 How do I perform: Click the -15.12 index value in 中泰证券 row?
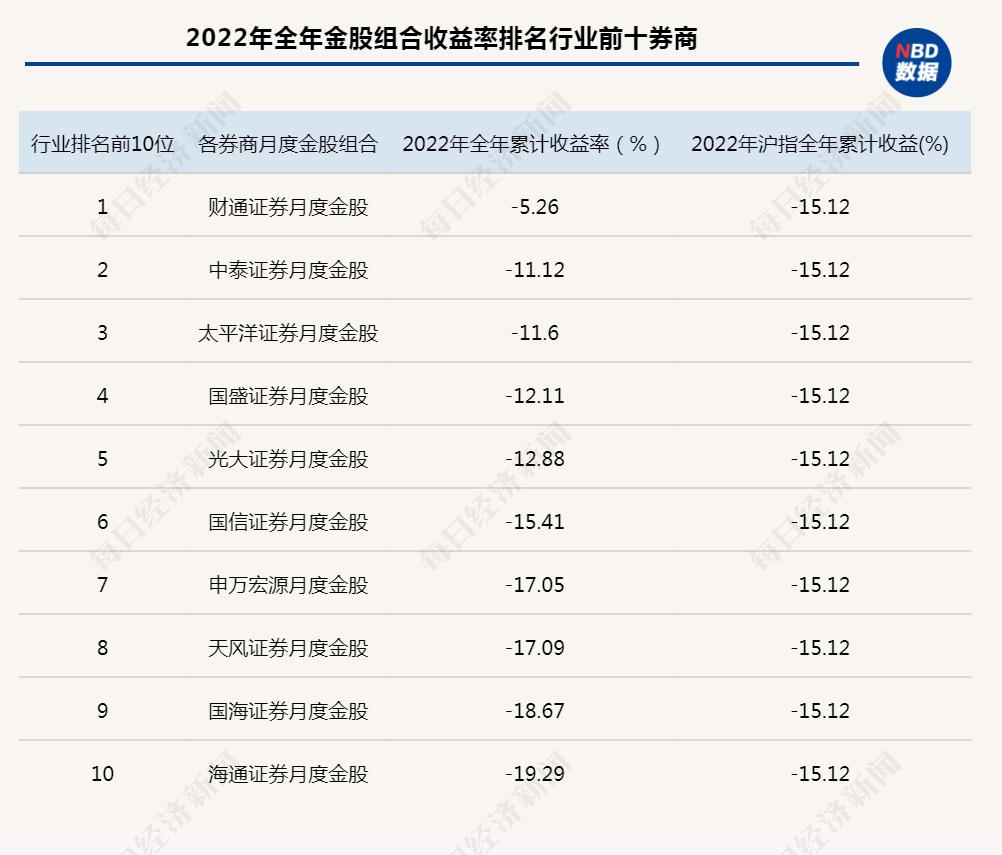pos(820,270)
